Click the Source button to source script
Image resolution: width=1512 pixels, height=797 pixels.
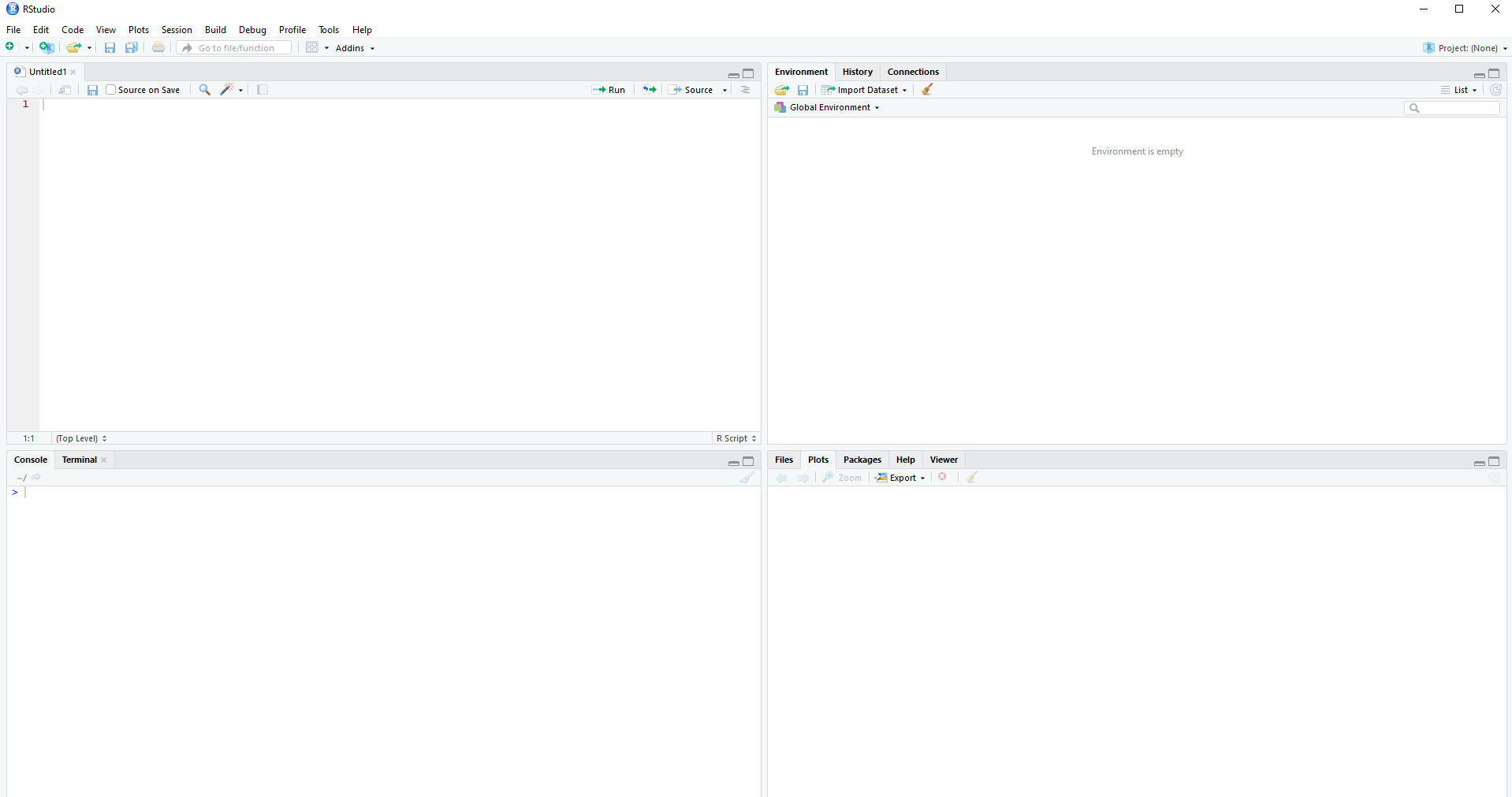691,90
